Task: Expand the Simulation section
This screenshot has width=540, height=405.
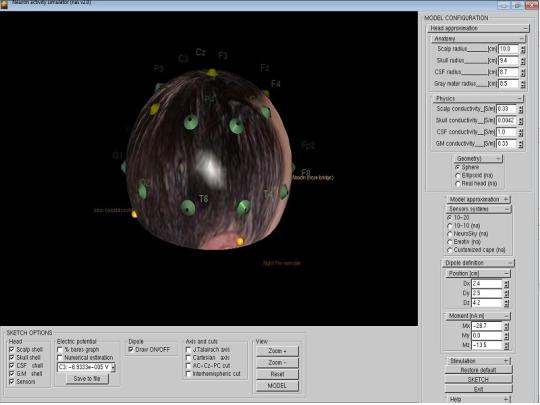Action: click(506, 361)
